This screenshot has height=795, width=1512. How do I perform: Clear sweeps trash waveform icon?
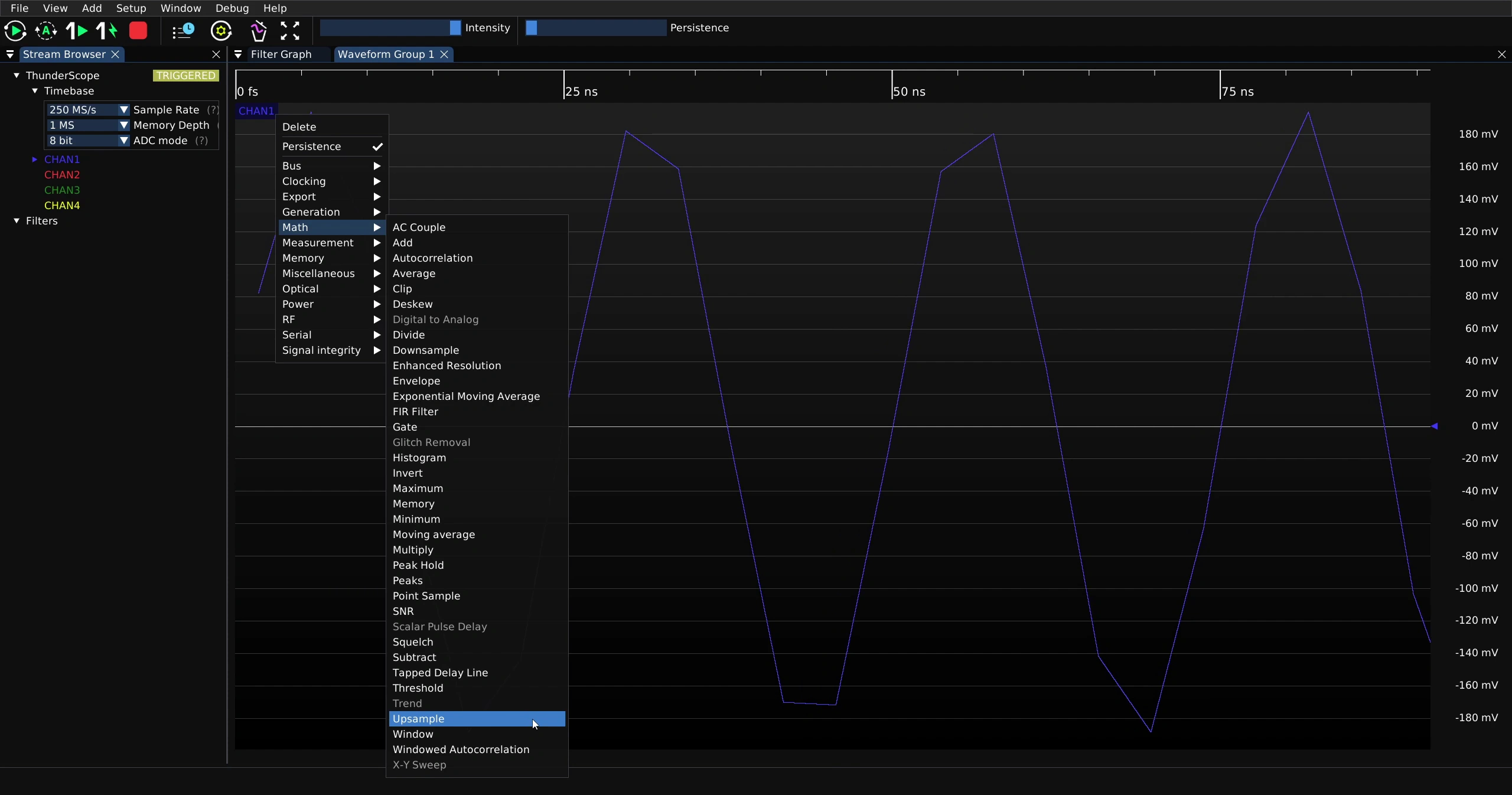258,30
